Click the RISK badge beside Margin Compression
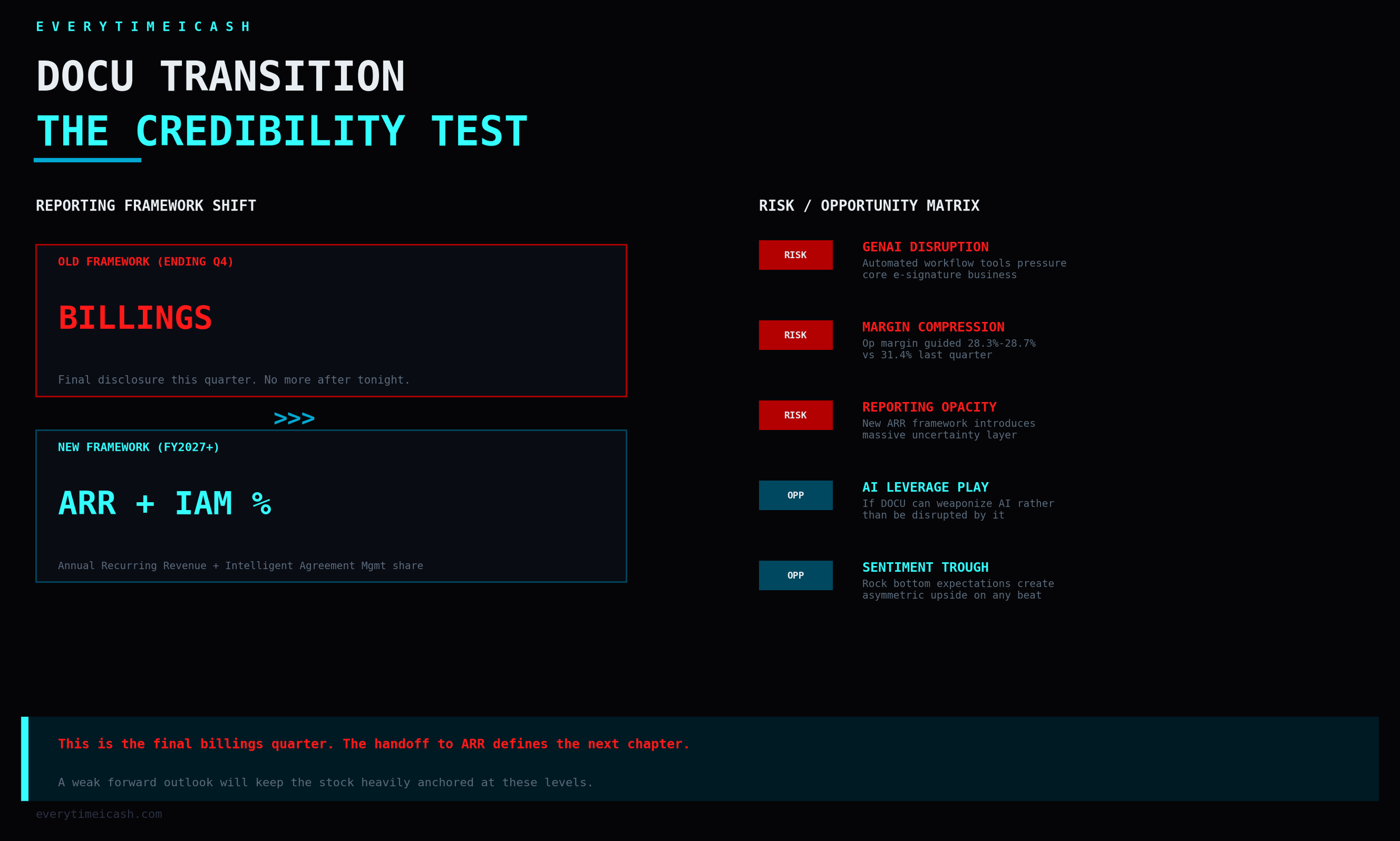 pos(795,335)
